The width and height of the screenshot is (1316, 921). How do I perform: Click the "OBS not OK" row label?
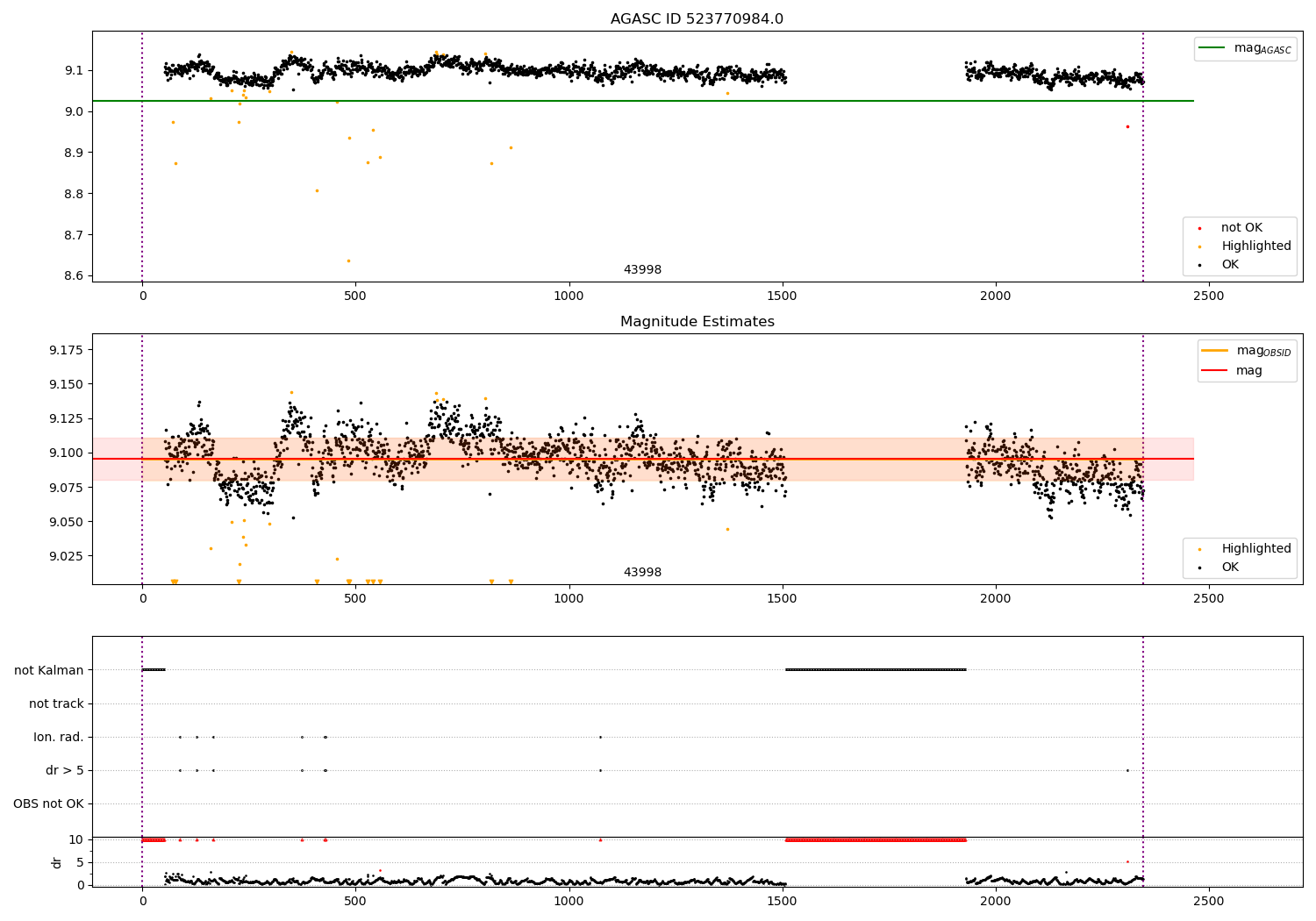(48, 804)
